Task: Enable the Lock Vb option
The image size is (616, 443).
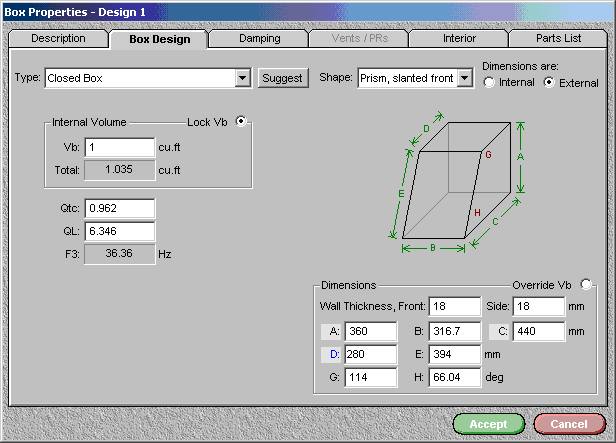Action: (x=241, y=122)
